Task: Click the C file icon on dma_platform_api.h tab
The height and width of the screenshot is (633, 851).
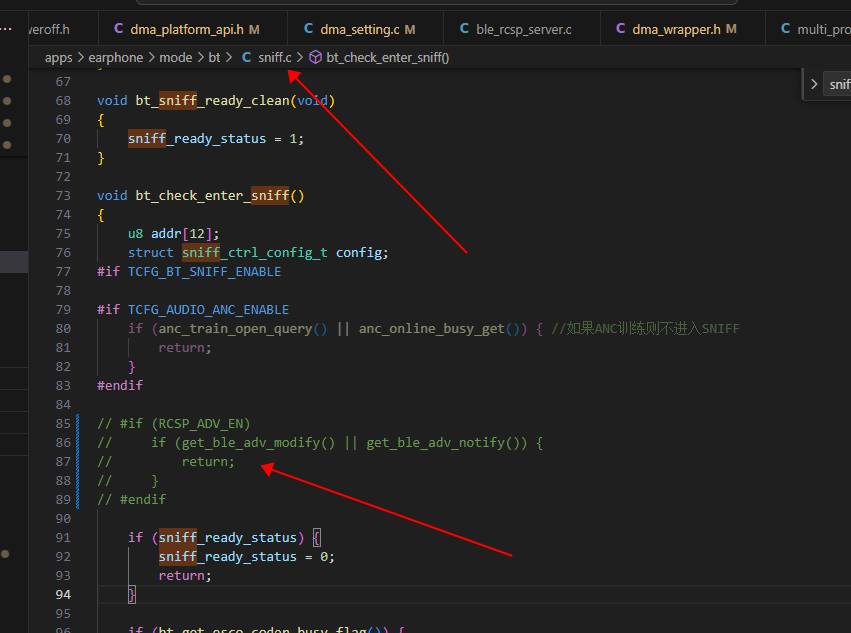Action: [x=118, y=29]
